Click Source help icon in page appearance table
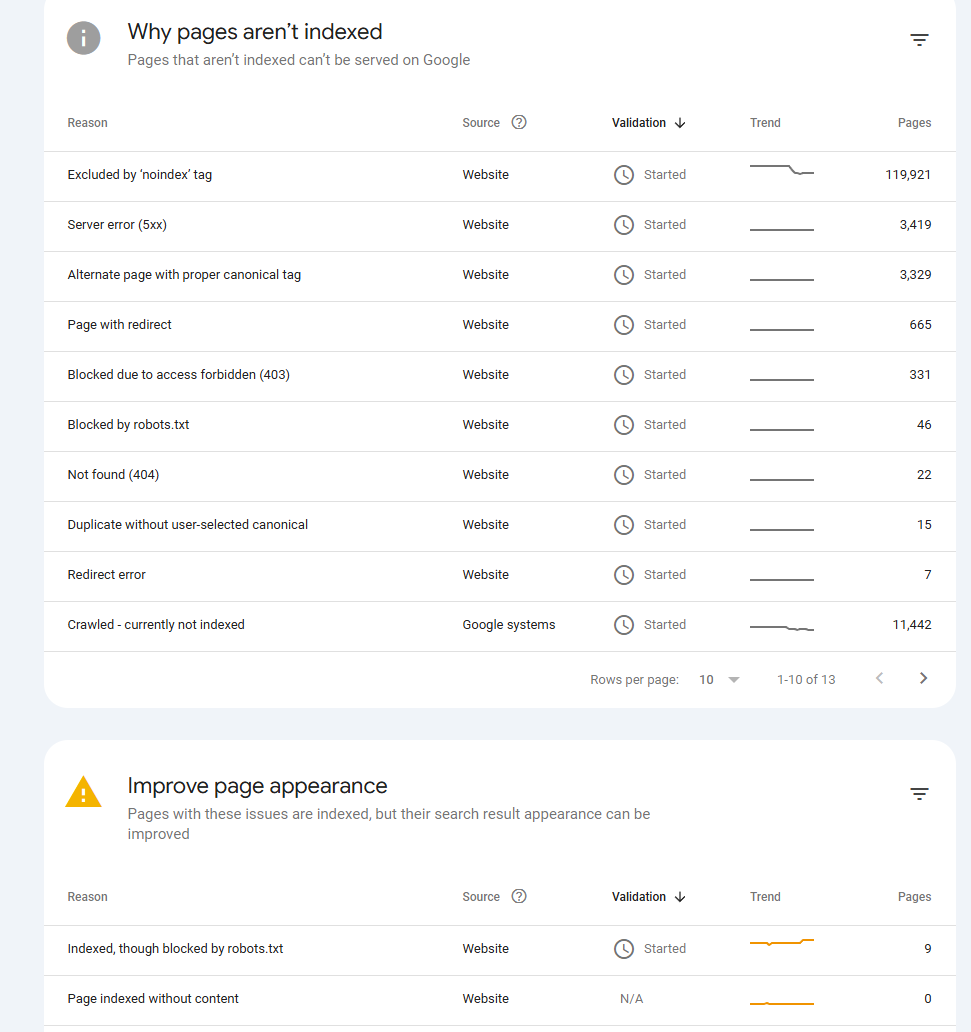 [519, 897]
